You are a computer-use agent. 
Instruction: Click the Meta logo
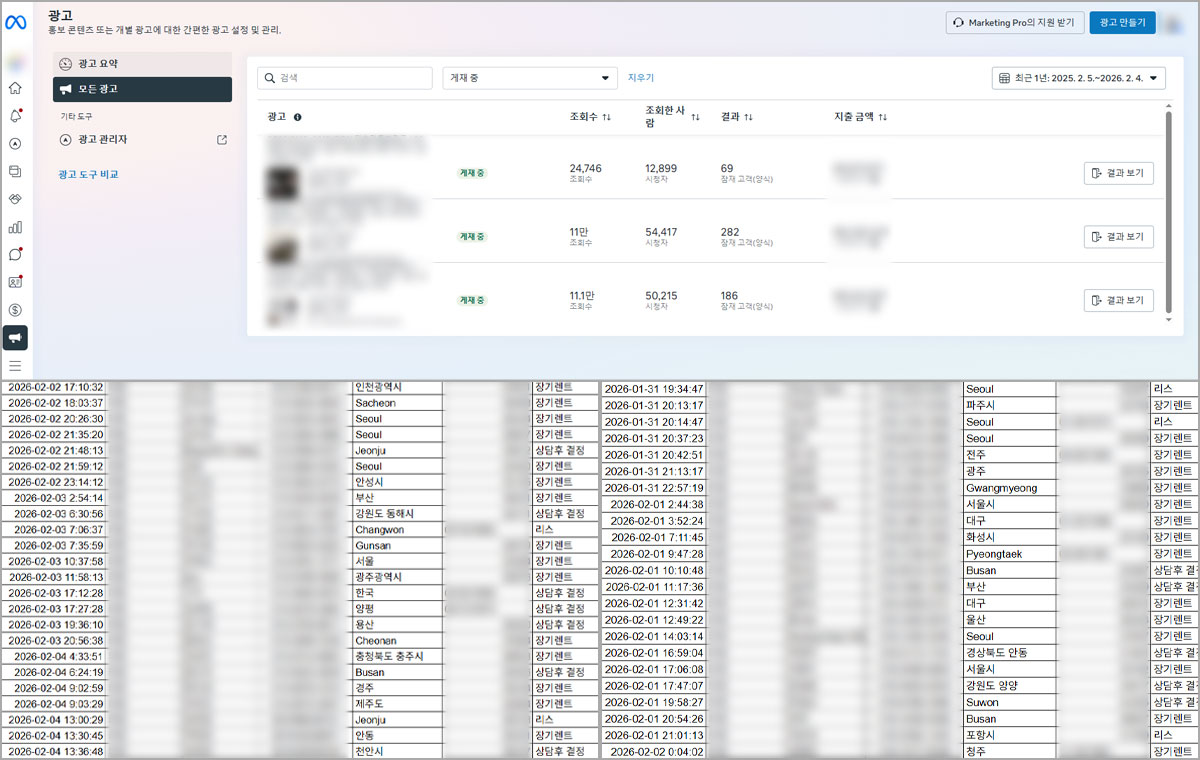point(17,21)
